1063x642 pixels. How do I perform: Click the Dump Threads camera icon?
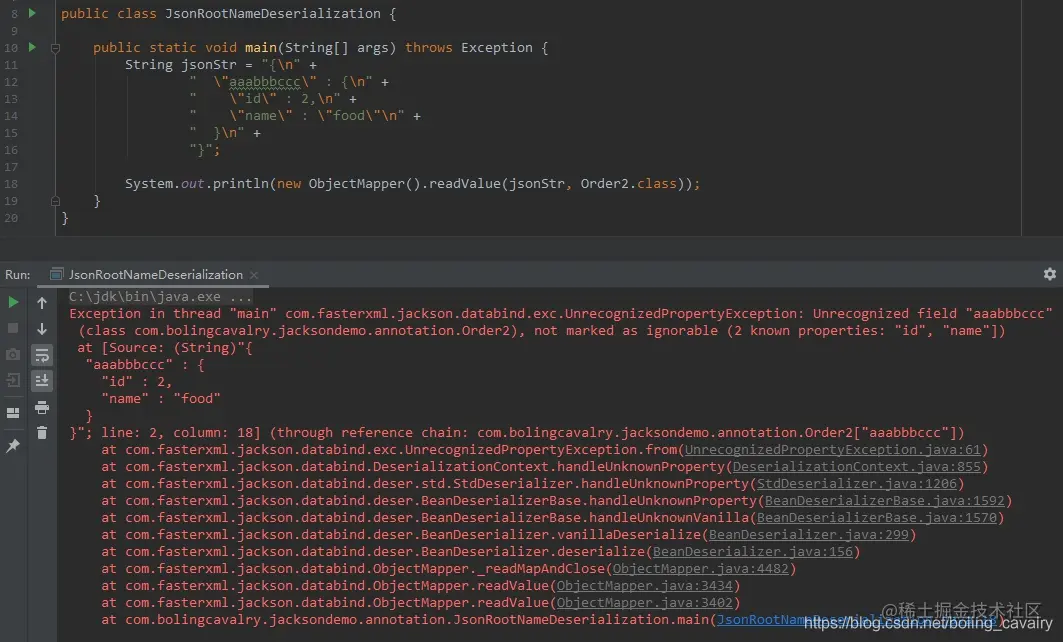coord(13,355)
